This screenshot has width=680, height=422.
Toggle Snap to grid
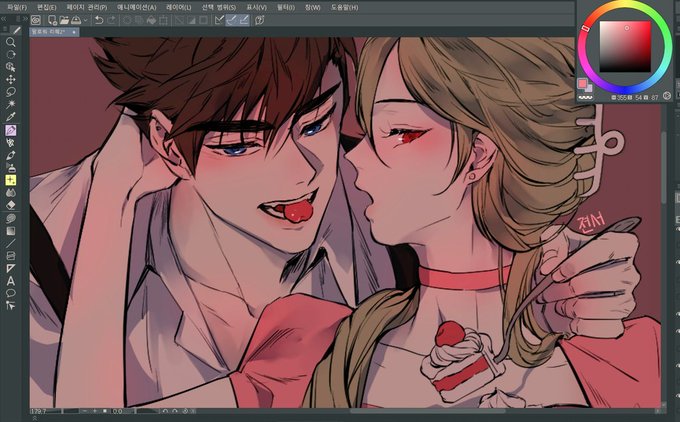244,20
